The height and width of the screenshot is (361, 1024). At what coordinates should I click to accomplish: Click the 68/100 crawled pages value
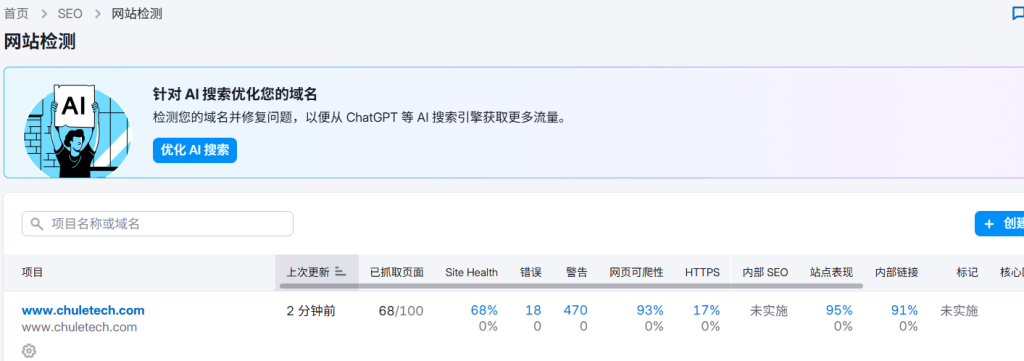401,311
